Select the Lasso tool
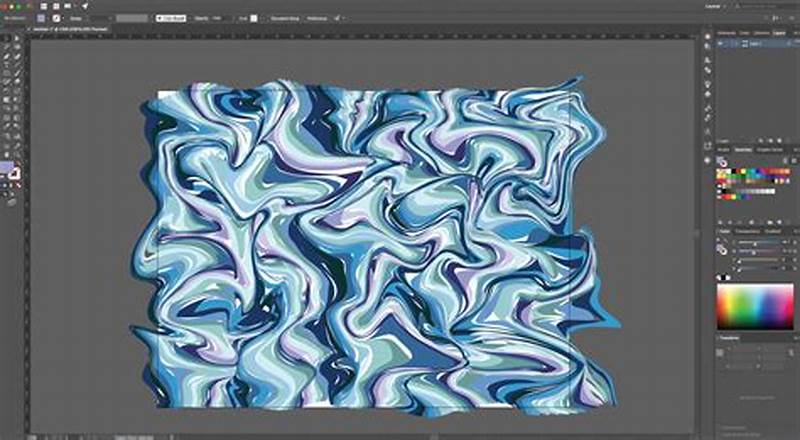 click(x=17, y=47)
